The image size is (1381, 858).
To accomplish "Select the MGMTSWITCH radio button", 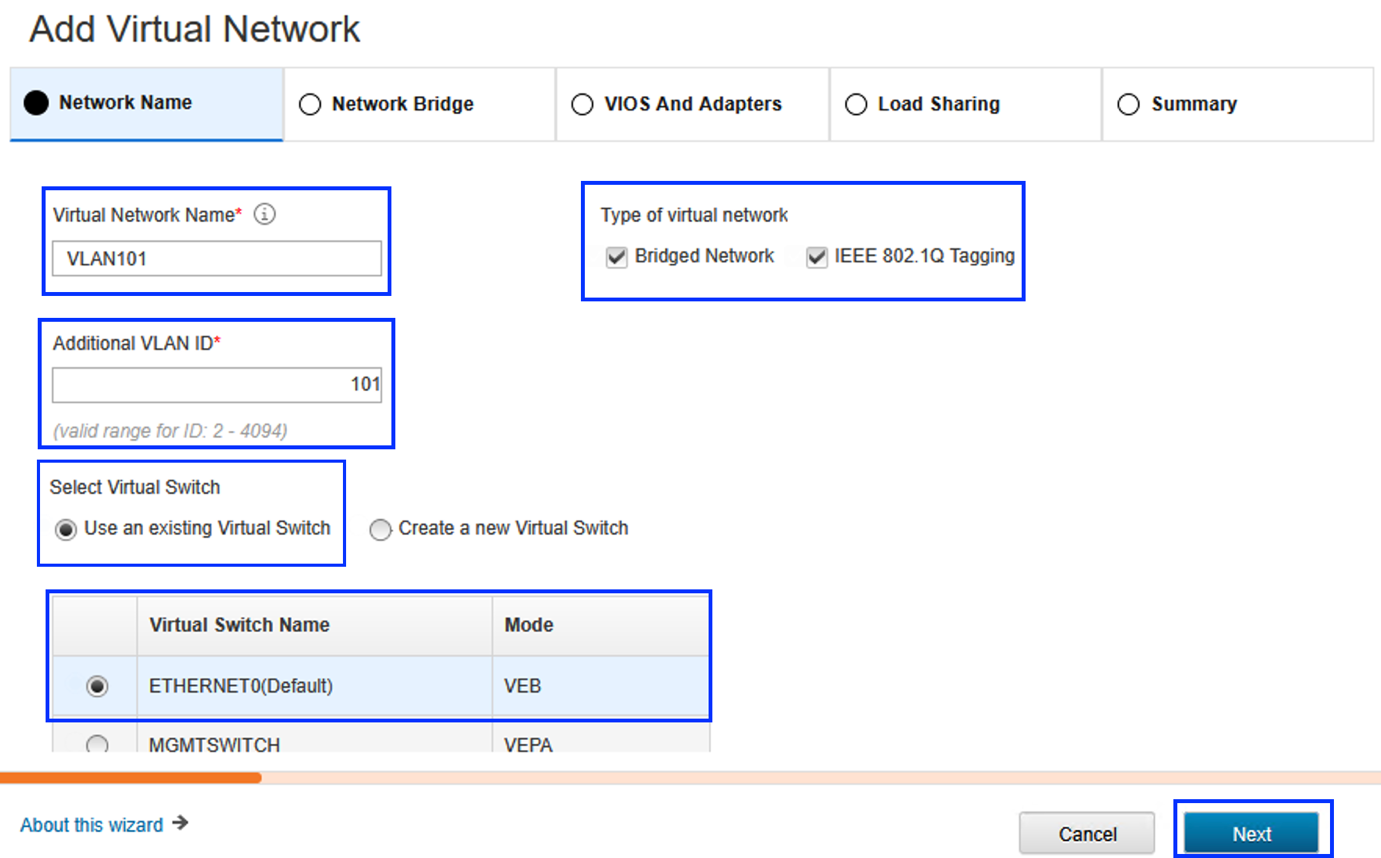I will pyautogui.click(x=97, y=744).
